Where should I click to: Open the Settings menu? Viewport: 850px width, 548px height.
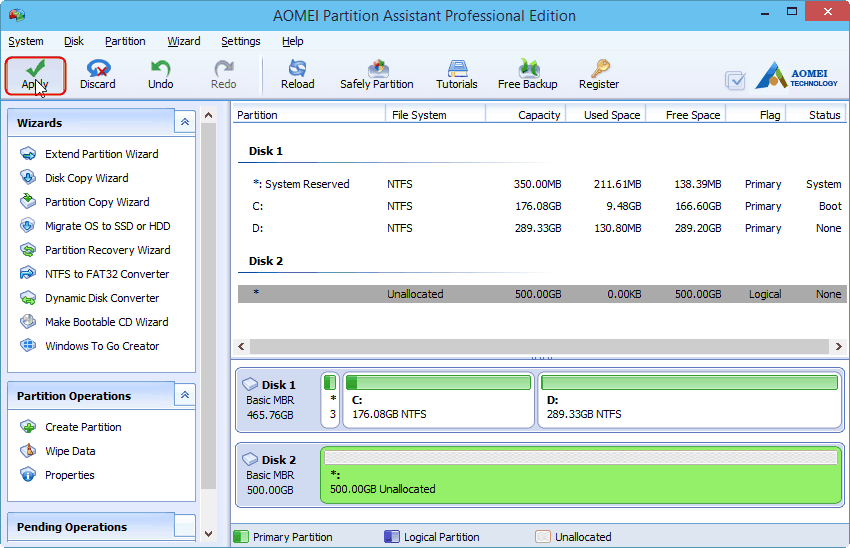tap(240, 41)
